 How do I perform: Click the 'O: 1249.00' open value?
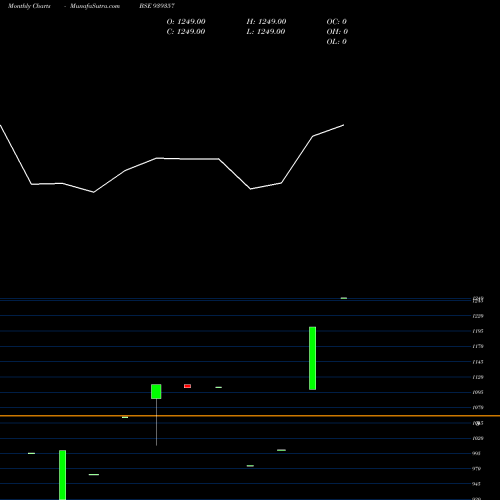186,22
